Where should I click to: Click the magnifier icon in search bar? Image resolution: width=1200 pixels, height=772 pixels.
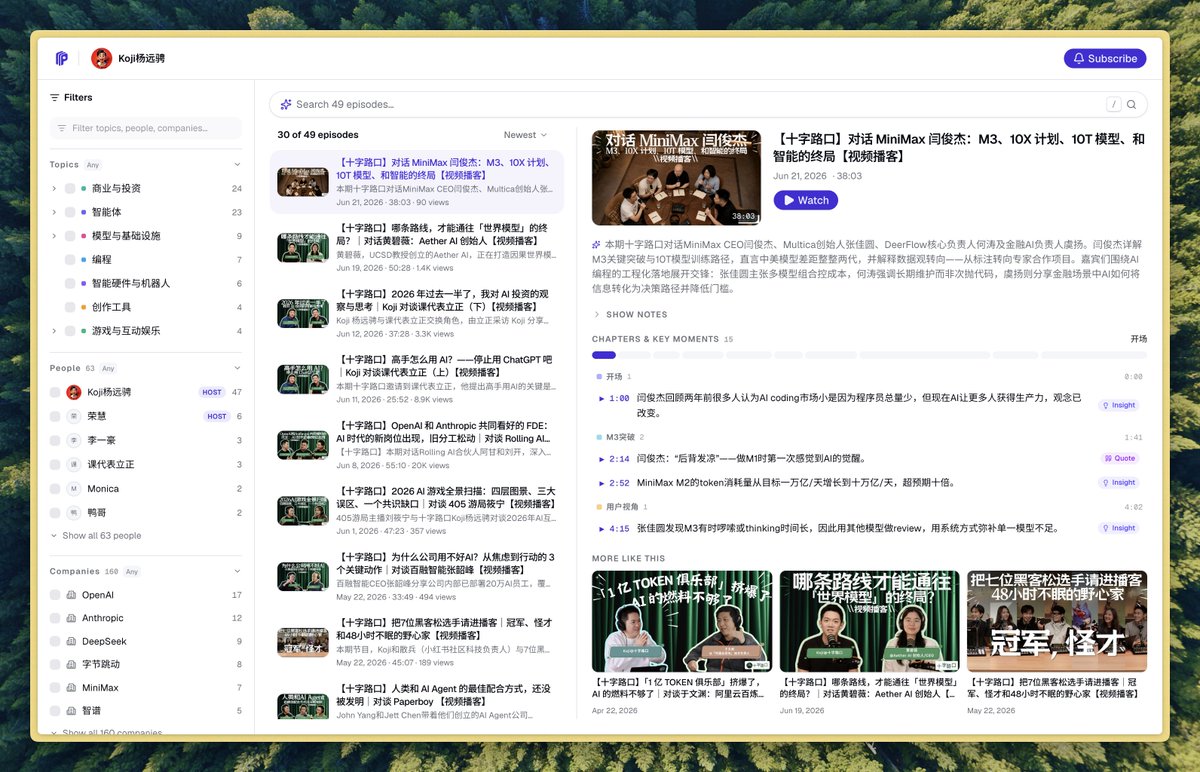1132,104
